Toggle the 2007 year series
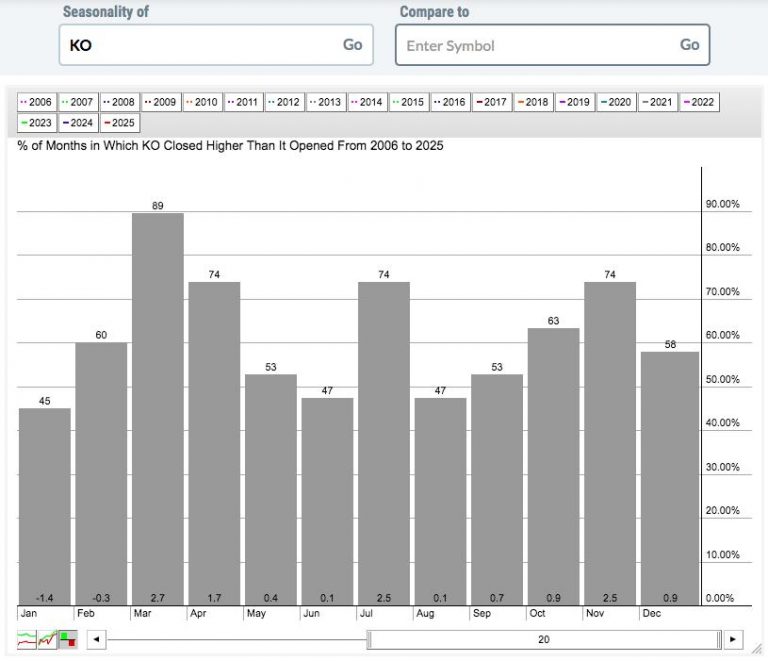The width and height of the screenshot is (768, 661). click(78, 102)
